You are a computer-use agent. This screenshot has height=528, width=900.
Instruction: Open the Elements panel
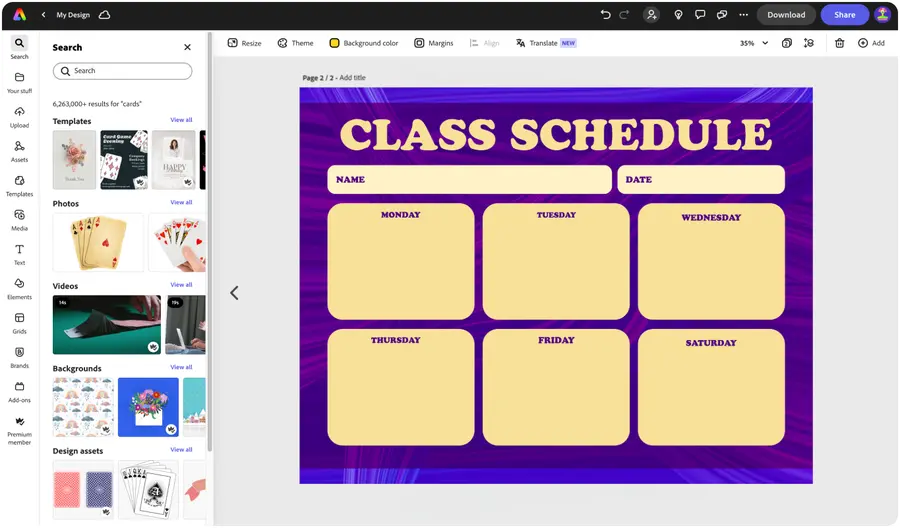20,289
